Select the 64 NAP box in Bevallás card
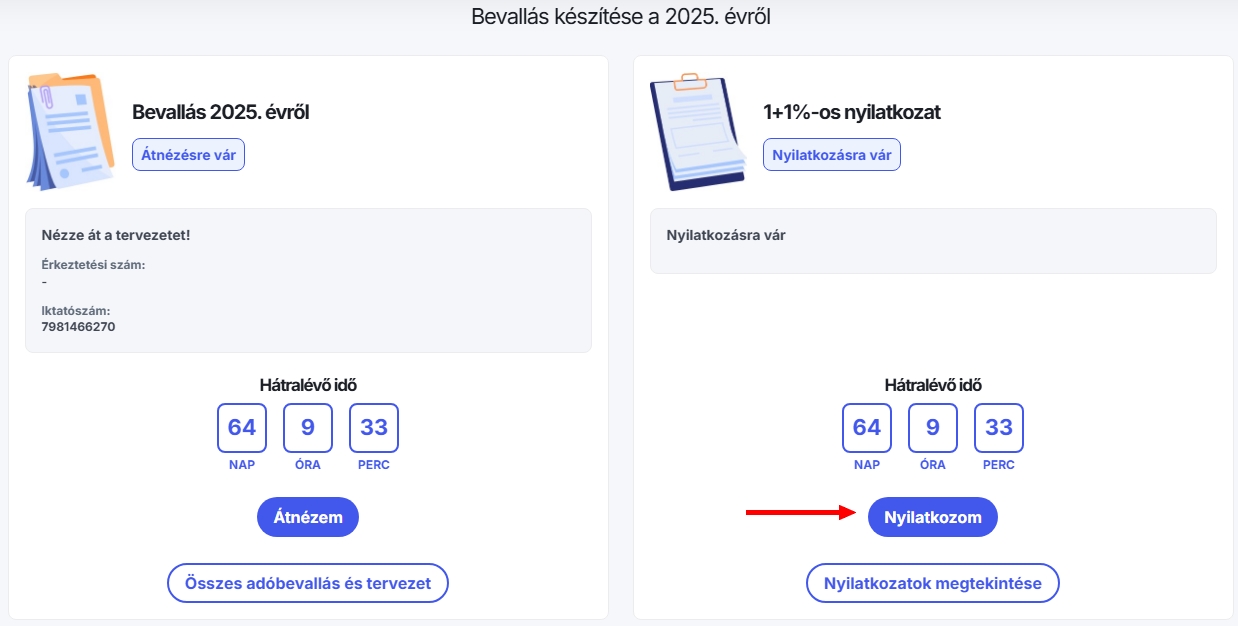 click(x=242, y=428)
